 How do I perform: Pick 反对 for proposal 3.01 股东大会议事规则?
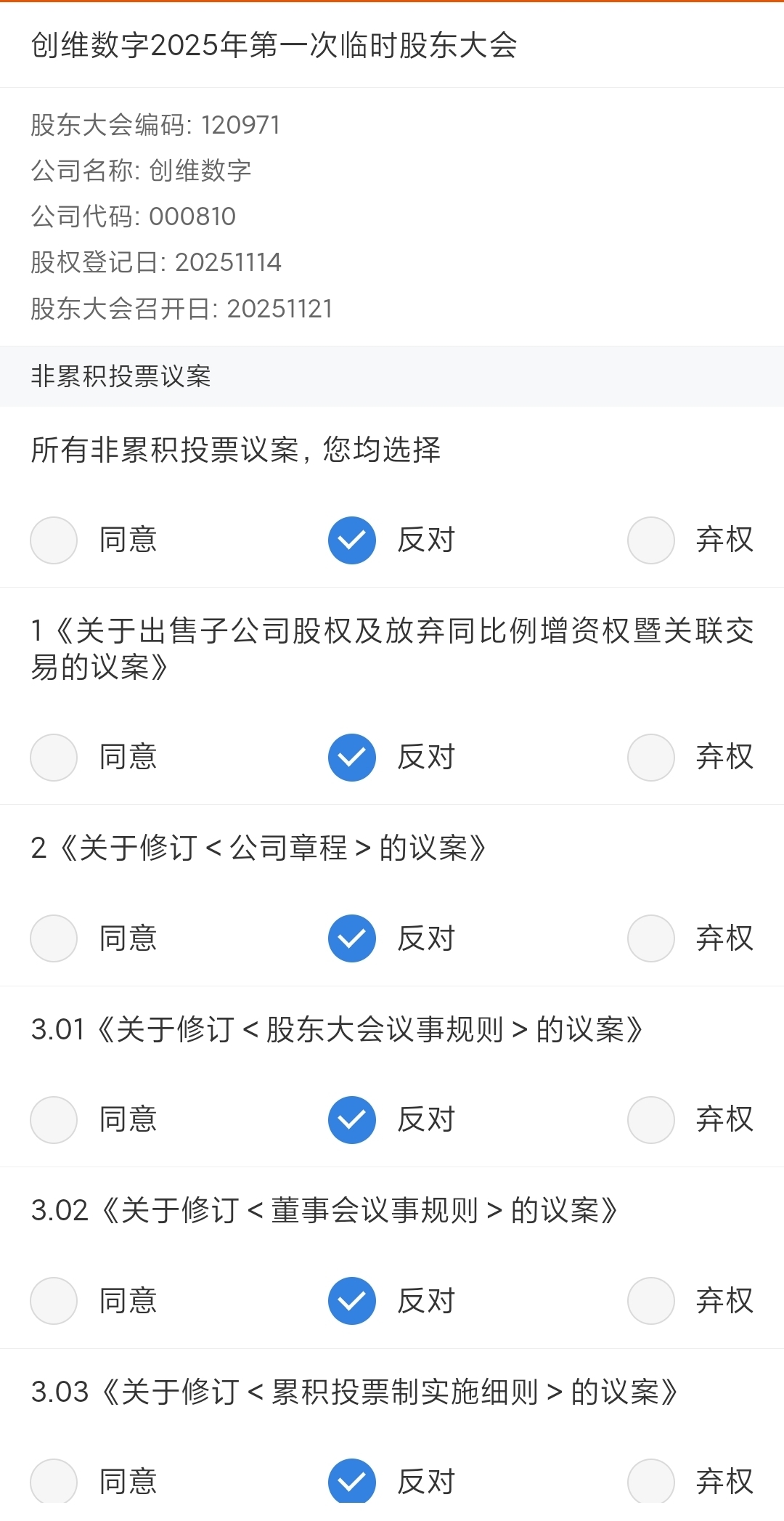coord(352,1119)
